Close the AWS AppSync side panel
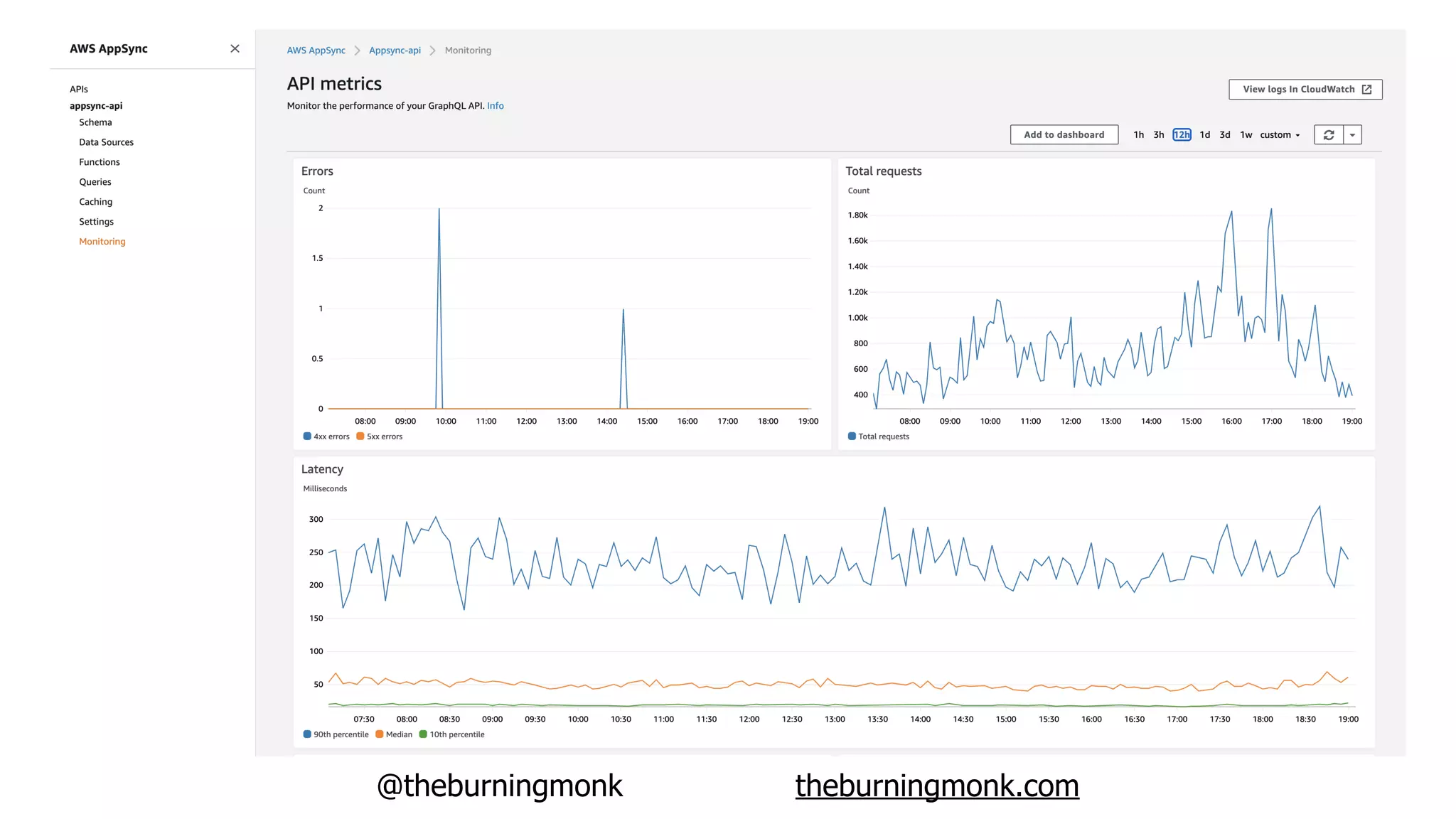This screenshot has height=819, width=1456. 235,48
